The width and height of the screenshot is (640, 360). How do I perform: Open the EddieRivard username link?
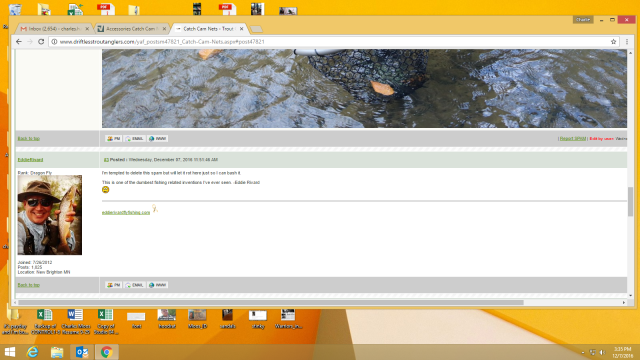tap(30, 160)
